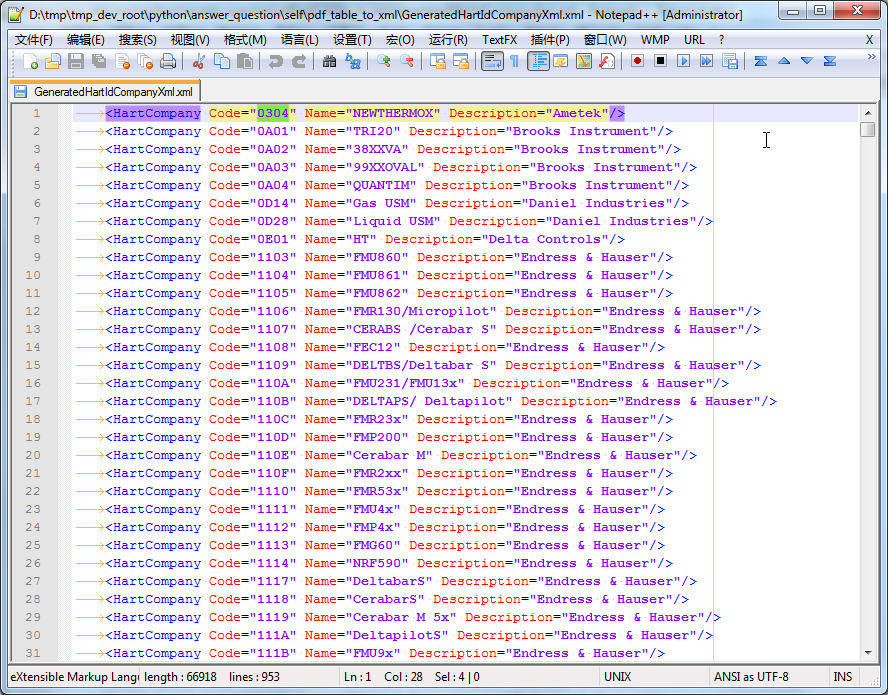Print the document with printer icon
The image size is (888, 695).
(x=168, y=62)
